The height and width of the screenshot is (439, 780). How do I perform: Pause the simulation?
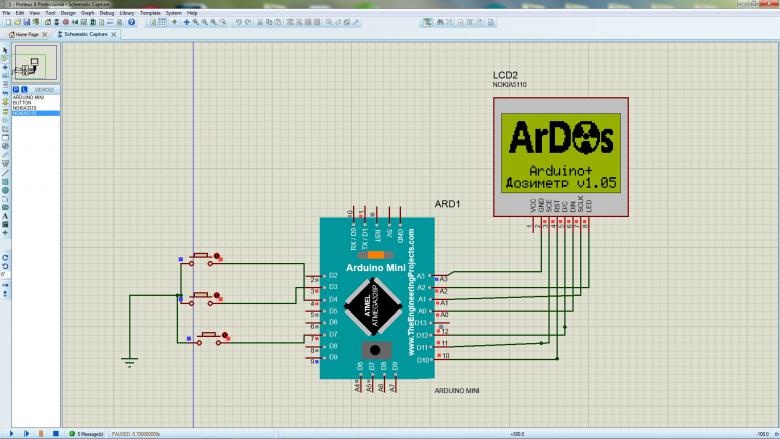(41, 434)
